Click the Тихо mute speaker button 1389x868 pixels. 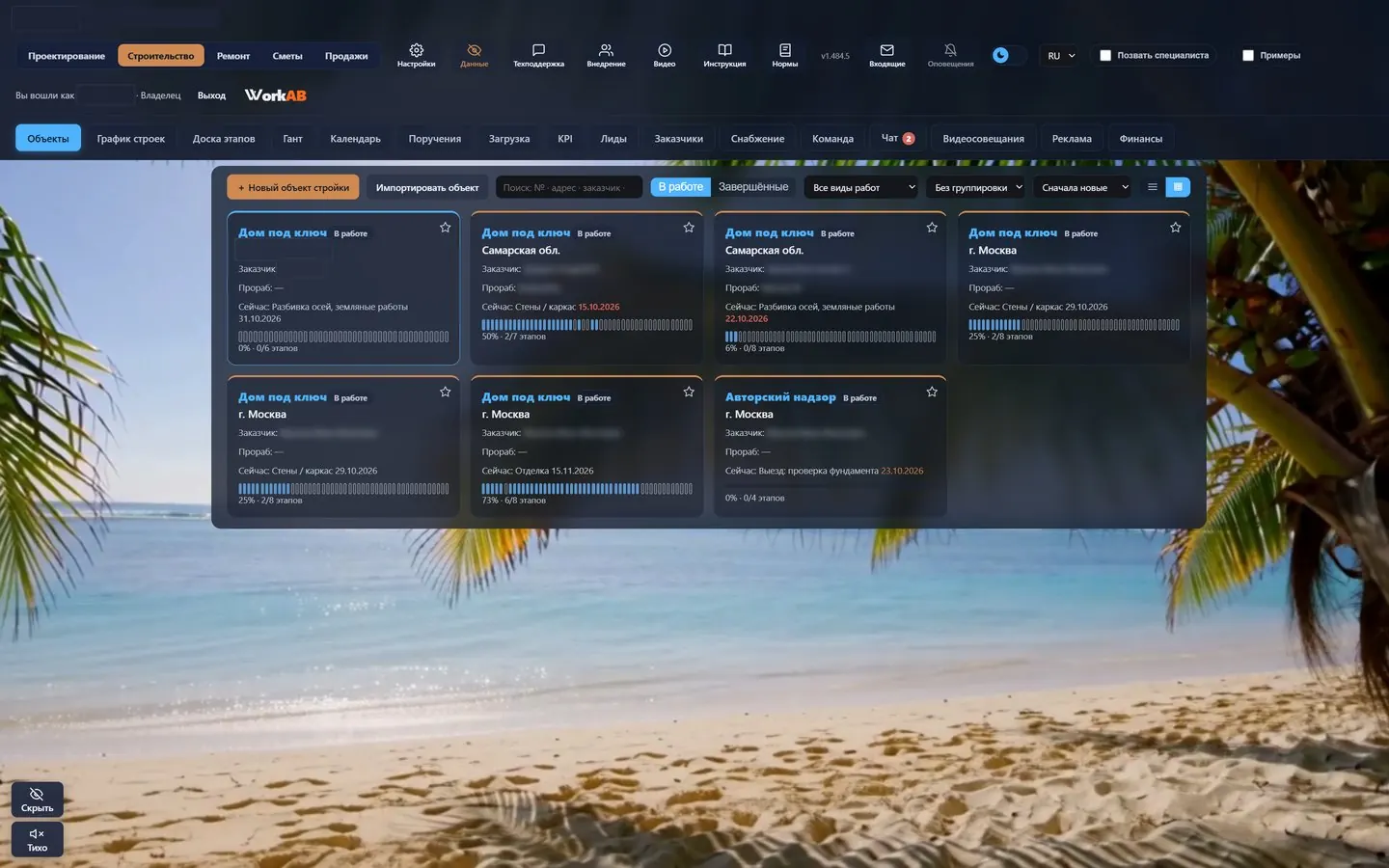[x=37, y=839]
